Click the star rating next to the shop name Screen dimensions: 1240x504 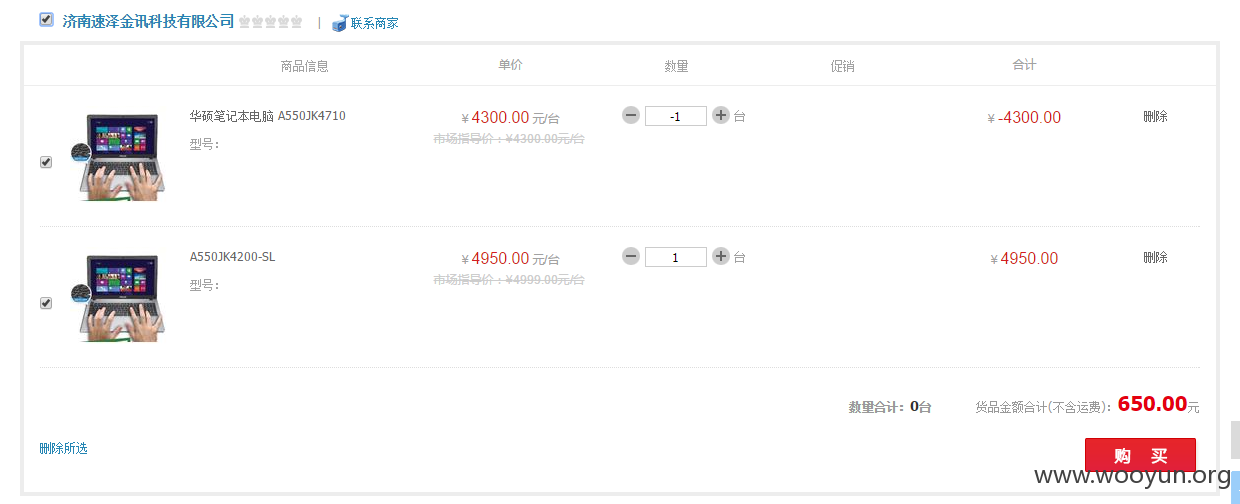pyautogui.click(x=270, y=22)
